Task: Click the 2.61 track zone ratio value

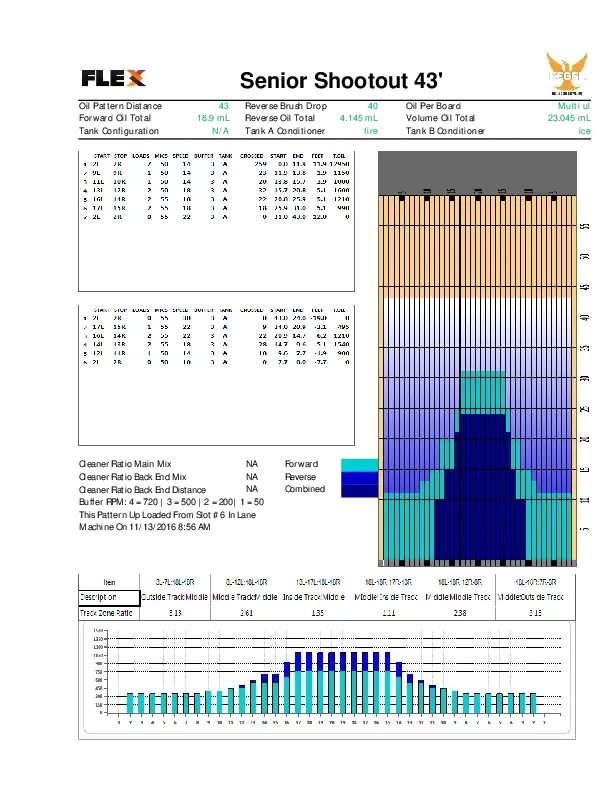Action: 246,612
